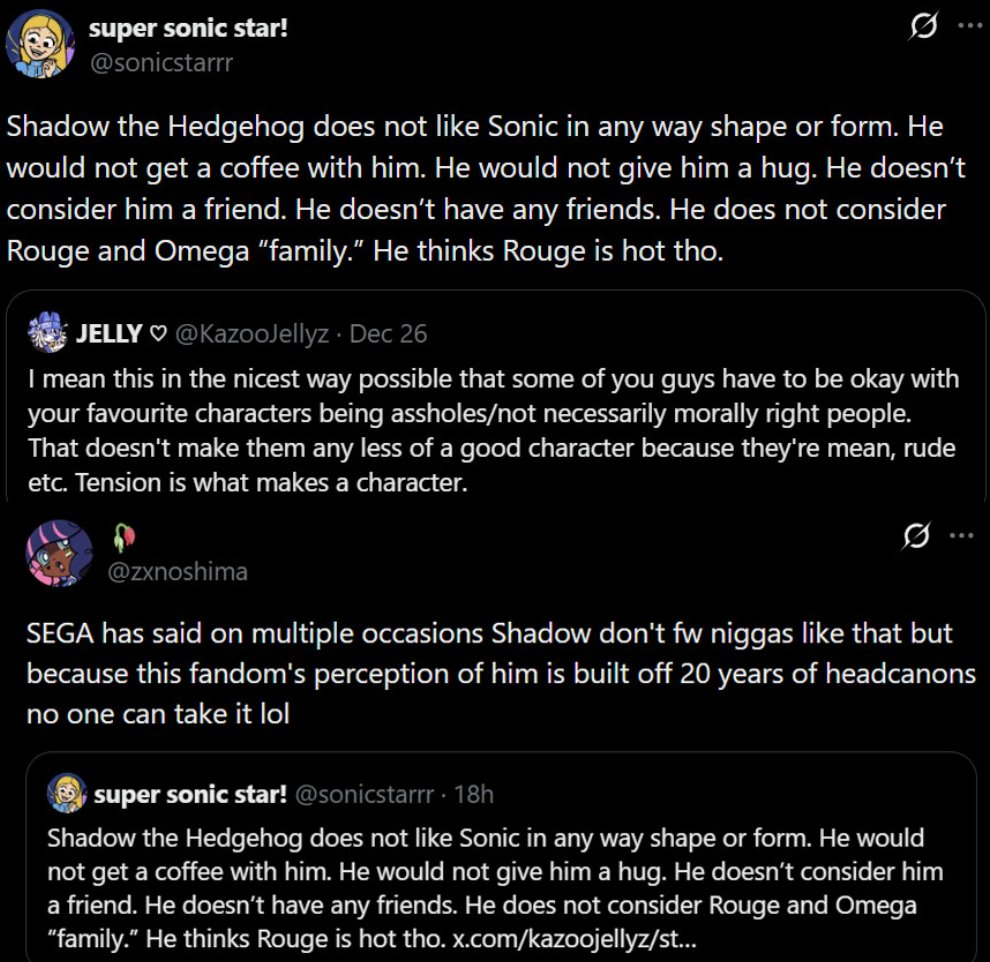990x962 pixels.
Task: Expand more options on the zxnoshima post
Action: point(962,536)
